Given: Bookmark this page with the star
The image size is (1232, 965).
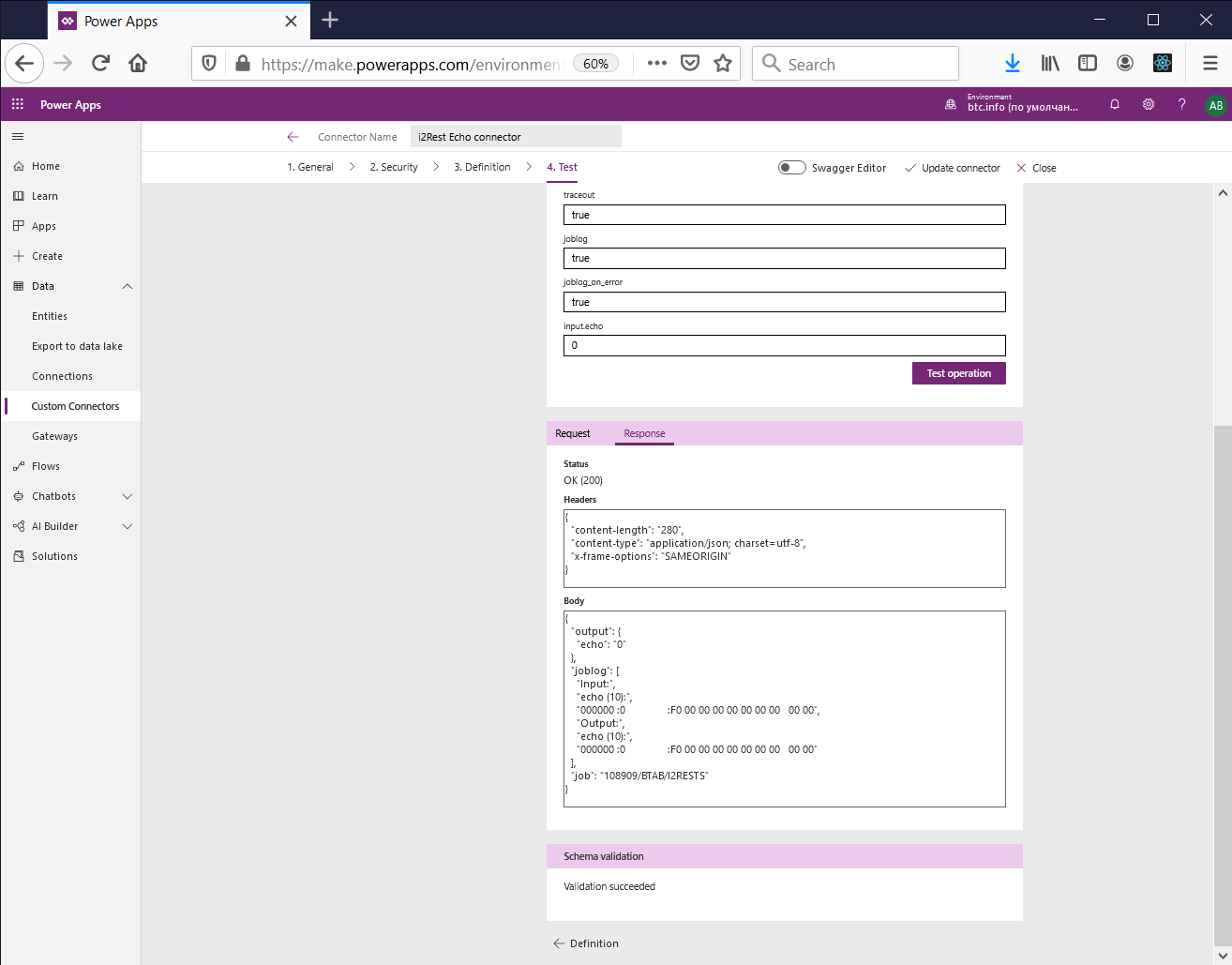Looking at the screenshot, I should tap(723, 64).
